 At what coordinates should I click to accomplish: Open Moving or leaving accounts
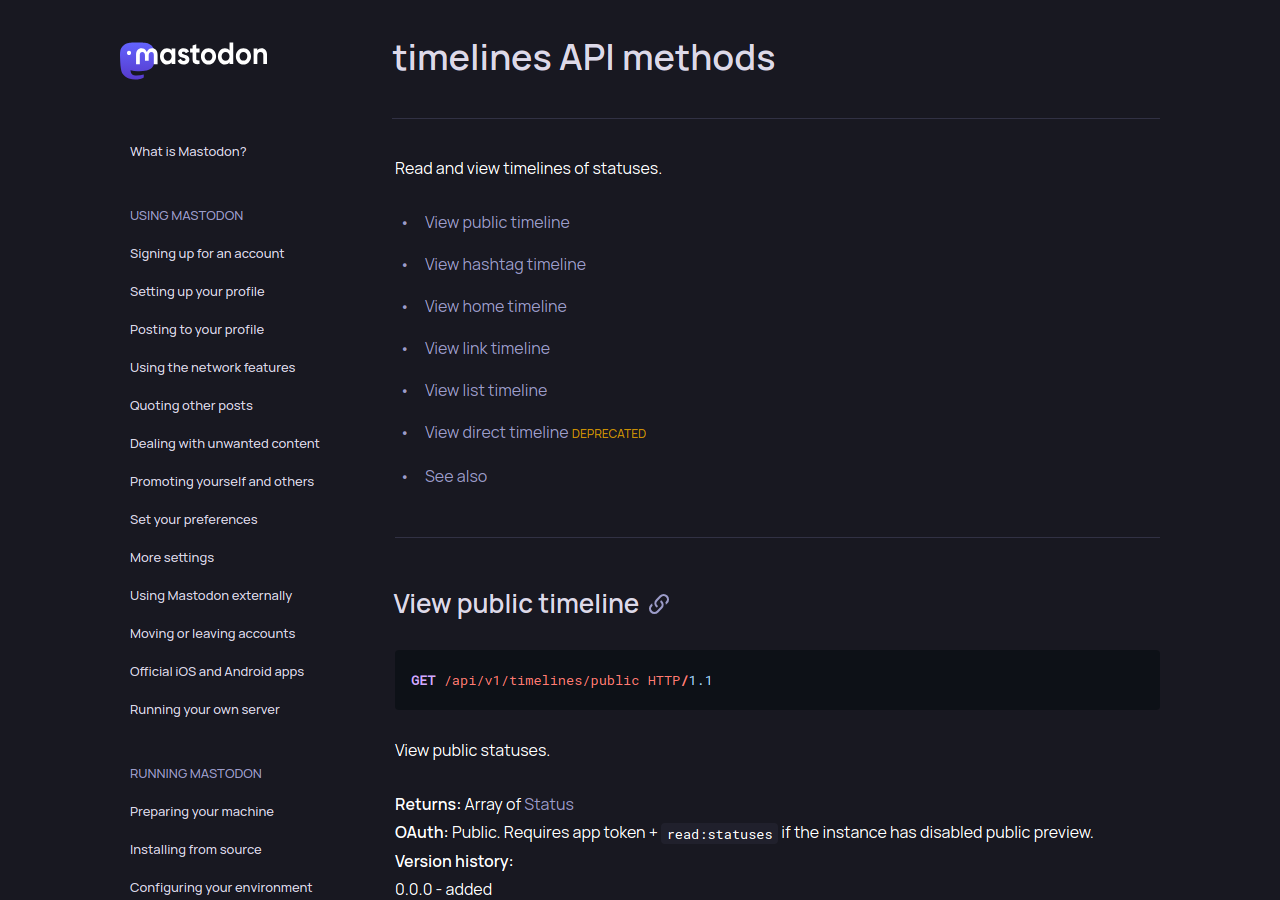213,634
